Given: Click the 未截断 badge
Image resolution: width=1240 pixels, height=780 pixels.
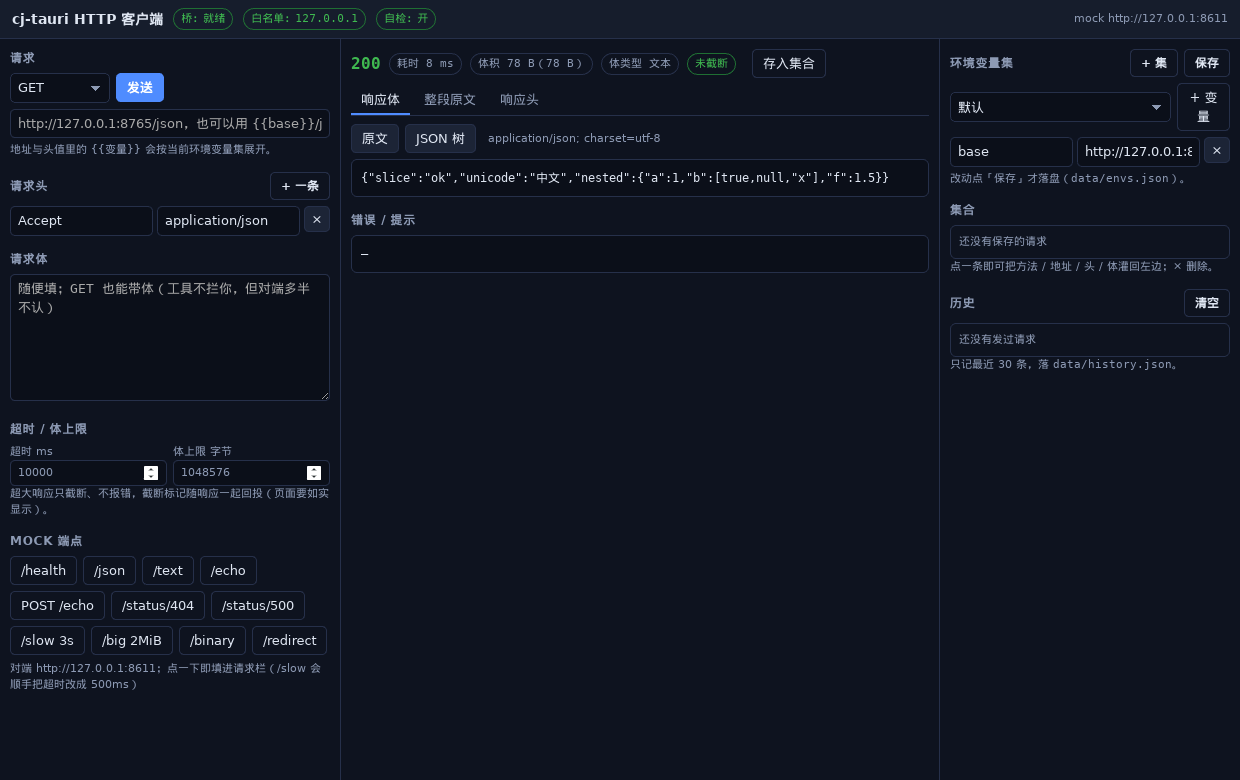Looking at the screenshot, I should pyautogui.click(x=711, y=64).
